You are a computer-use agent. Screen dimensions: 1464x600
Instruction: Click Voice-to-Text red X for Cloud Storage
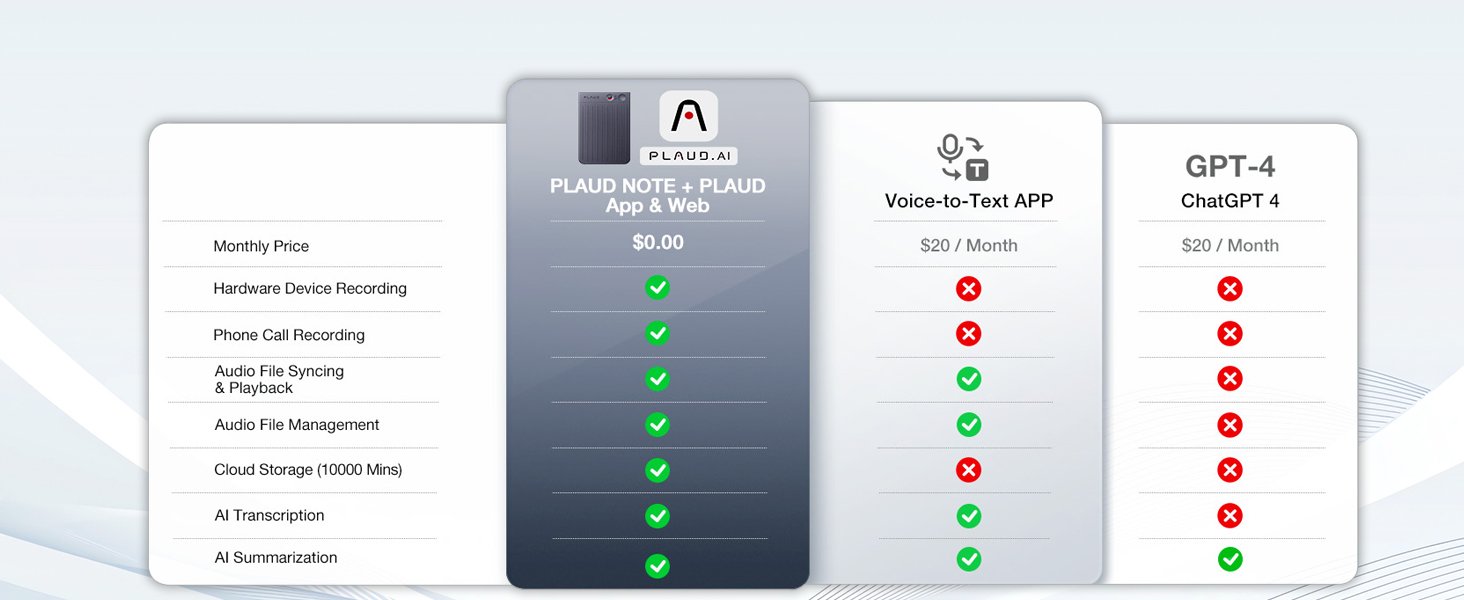coord(968,470)
